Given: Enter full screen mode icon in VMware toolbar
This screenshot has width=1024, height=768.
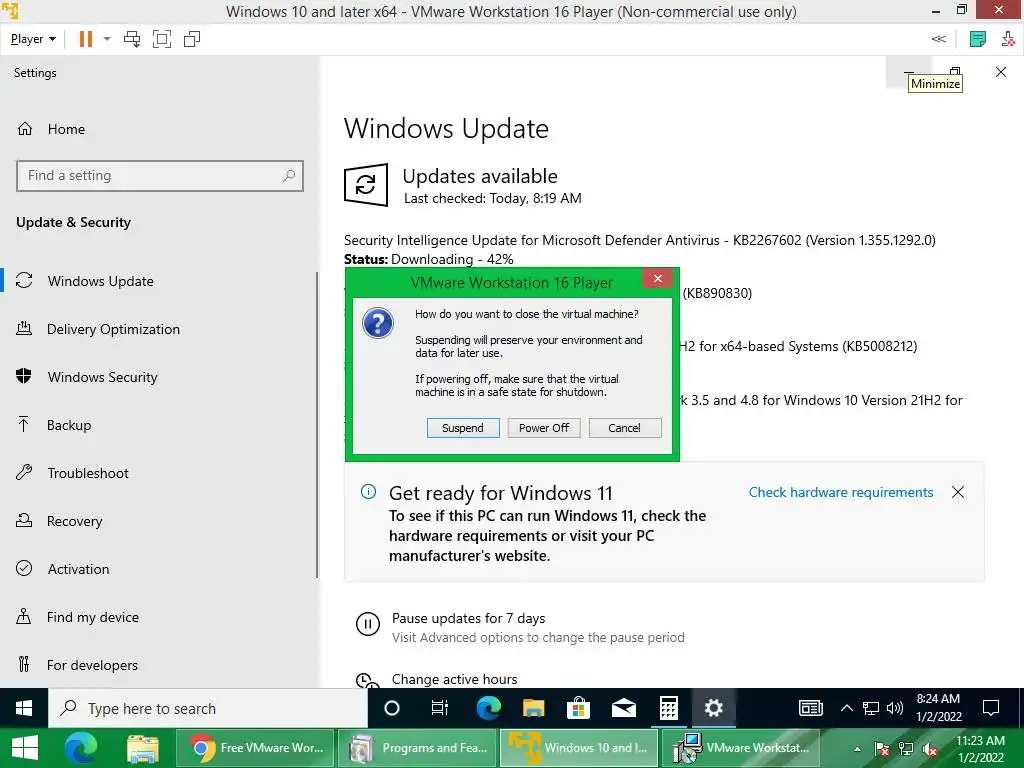Looking at the screenshot, I should click(x=162, y=39).
